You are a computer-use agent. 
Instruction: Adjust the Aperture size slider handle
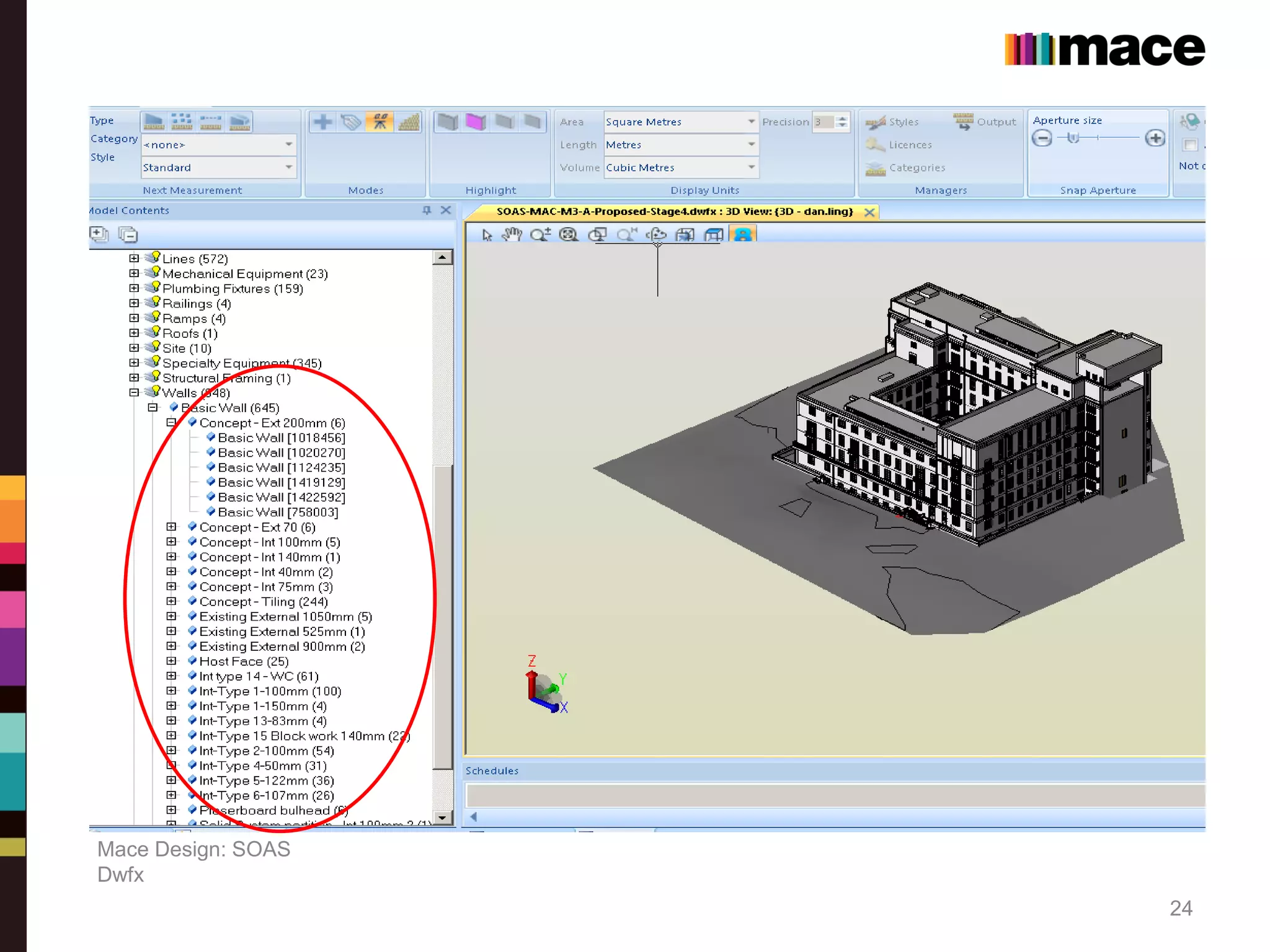pyautogui.click(x=1073, y=138)
